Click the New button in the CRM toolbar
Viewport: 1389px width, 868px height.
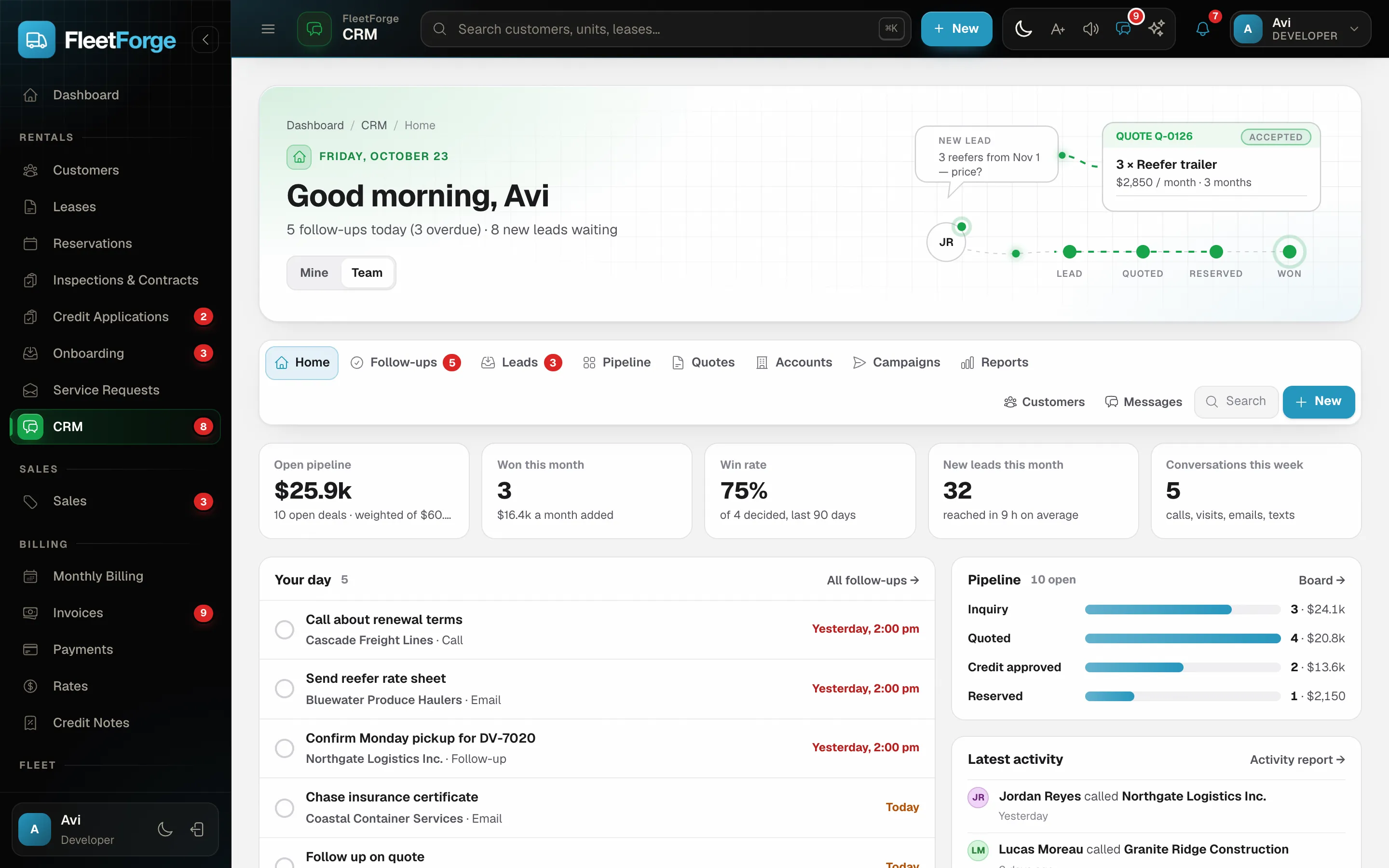pos(1319,402)
